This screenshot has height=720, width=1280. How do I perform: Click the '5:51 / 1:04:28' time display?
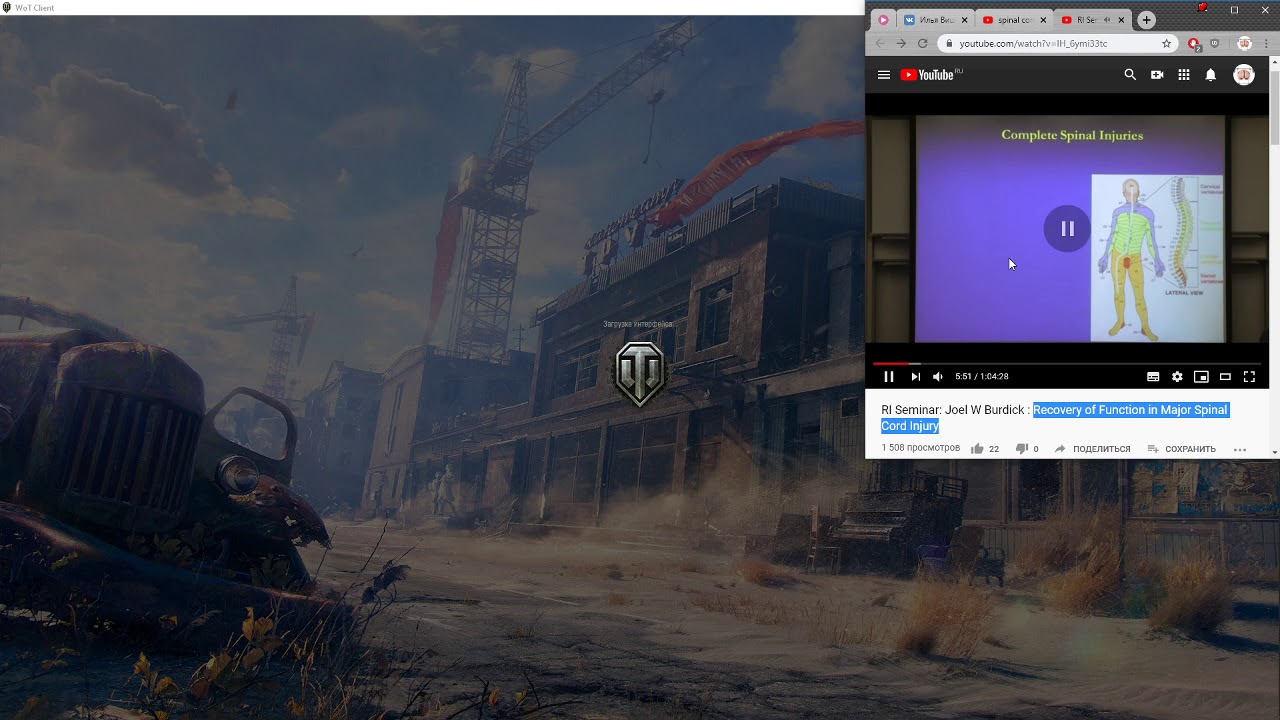982,377
